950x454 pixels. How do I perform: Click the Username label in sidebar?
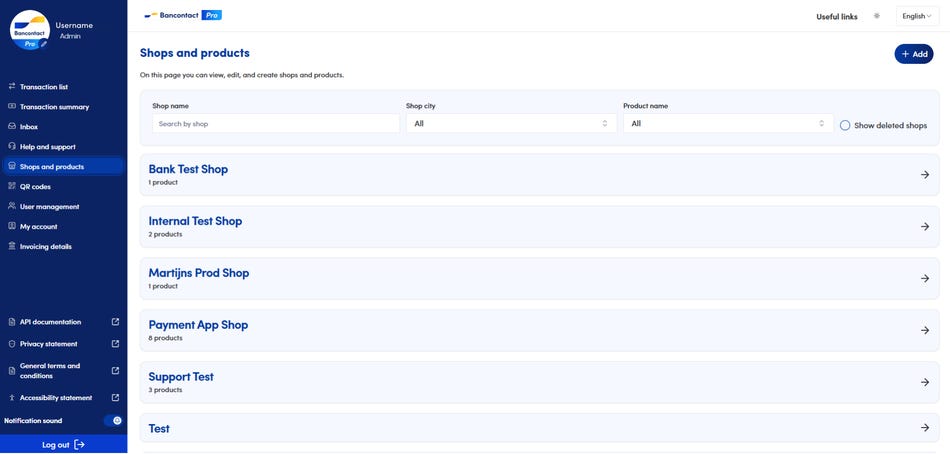74,25
